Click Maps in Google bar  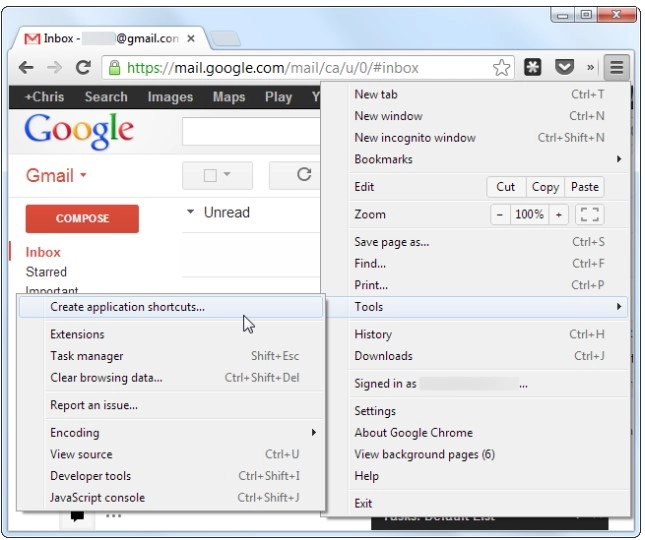click(x=229, y=97)
